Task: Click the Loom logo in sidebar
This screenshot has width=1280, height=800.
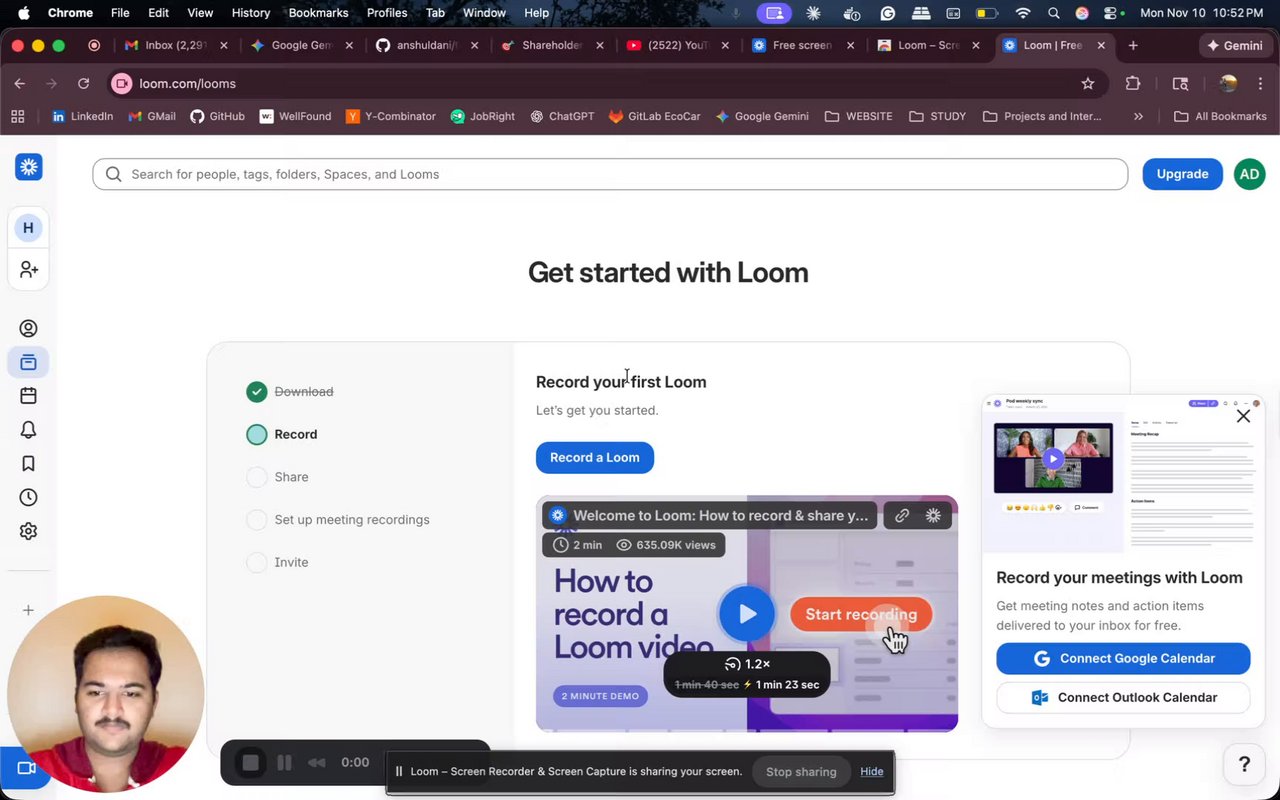Action: [29, 167]
